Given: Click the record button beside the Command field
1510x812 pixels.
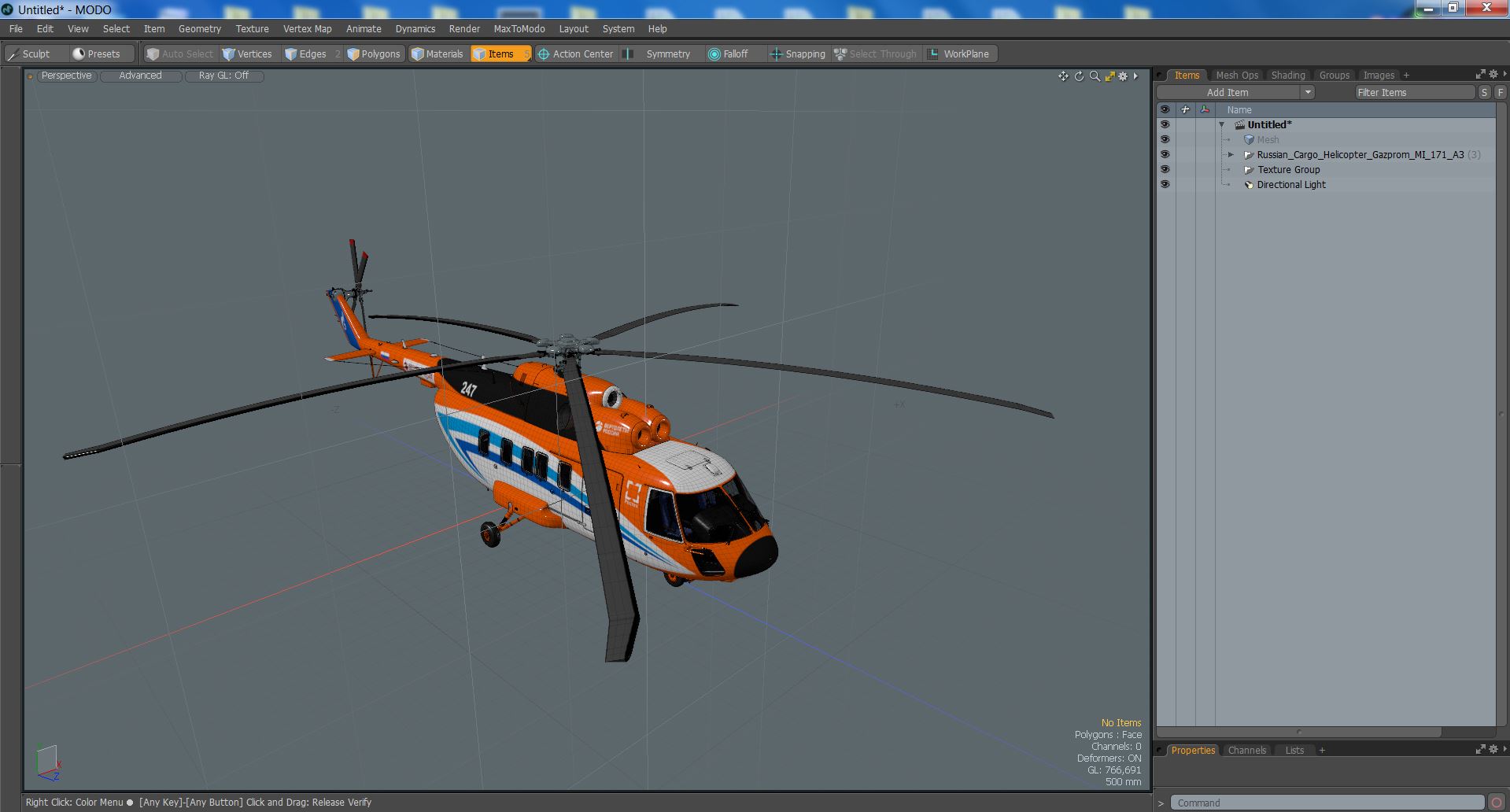Looking at the screenshot, I should pos(1497,803).
